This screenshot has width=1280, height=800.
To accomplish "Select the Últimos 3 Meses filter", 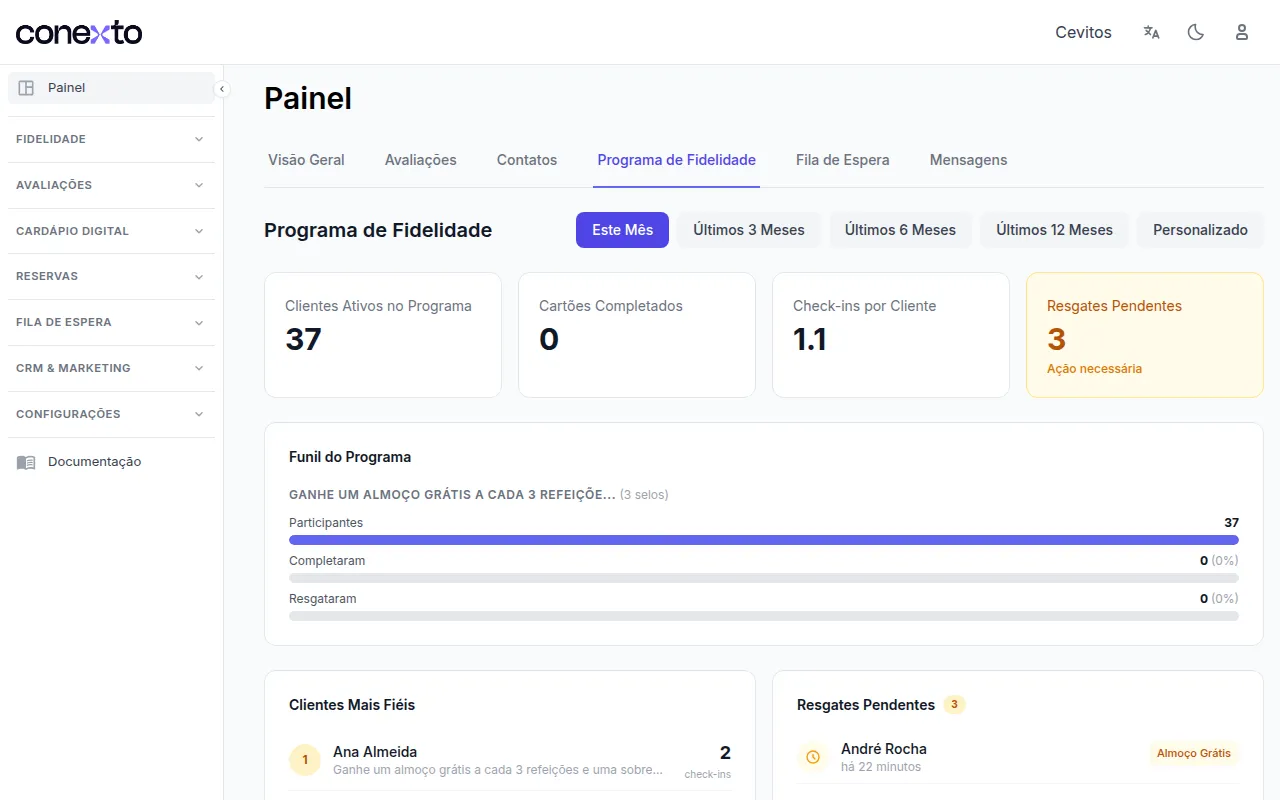I will pos(749,230).
